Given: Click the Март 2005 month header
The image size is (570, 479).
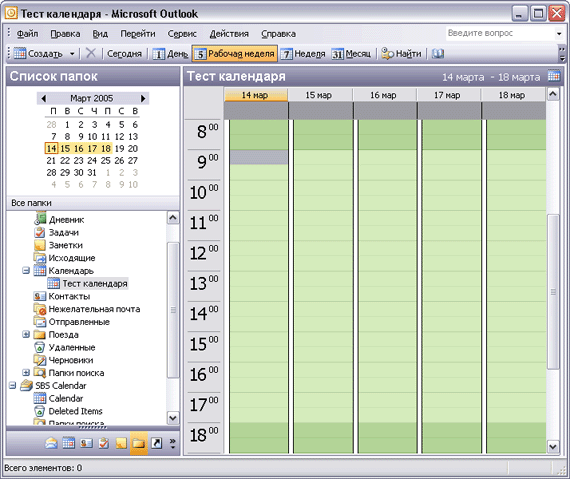Looking at the screenshot, I should [92, 98].
